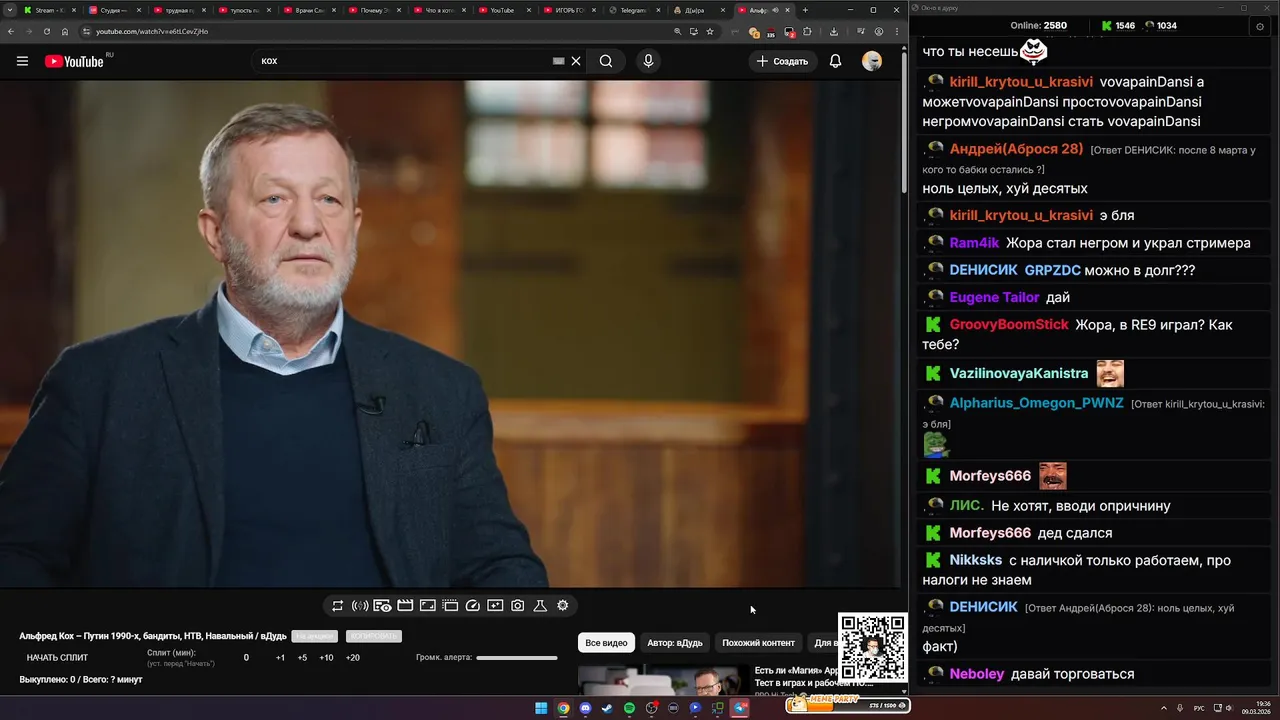Click the audio boost waves icon
This screenshot has height=720, width=1280.
click(x=360, y=605)
